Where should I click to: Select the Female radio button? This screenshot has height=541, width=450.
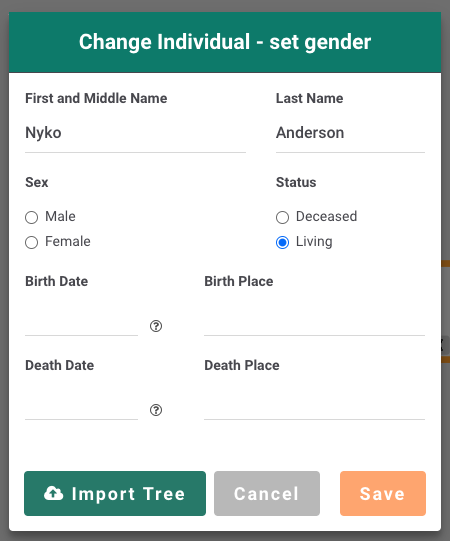click(x=31, y=242)
